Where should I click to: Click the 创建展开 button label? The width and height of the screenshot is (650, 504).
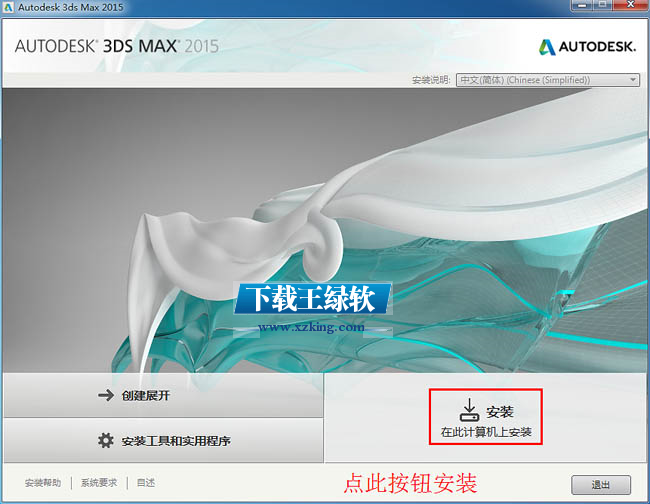coord(146,395)
